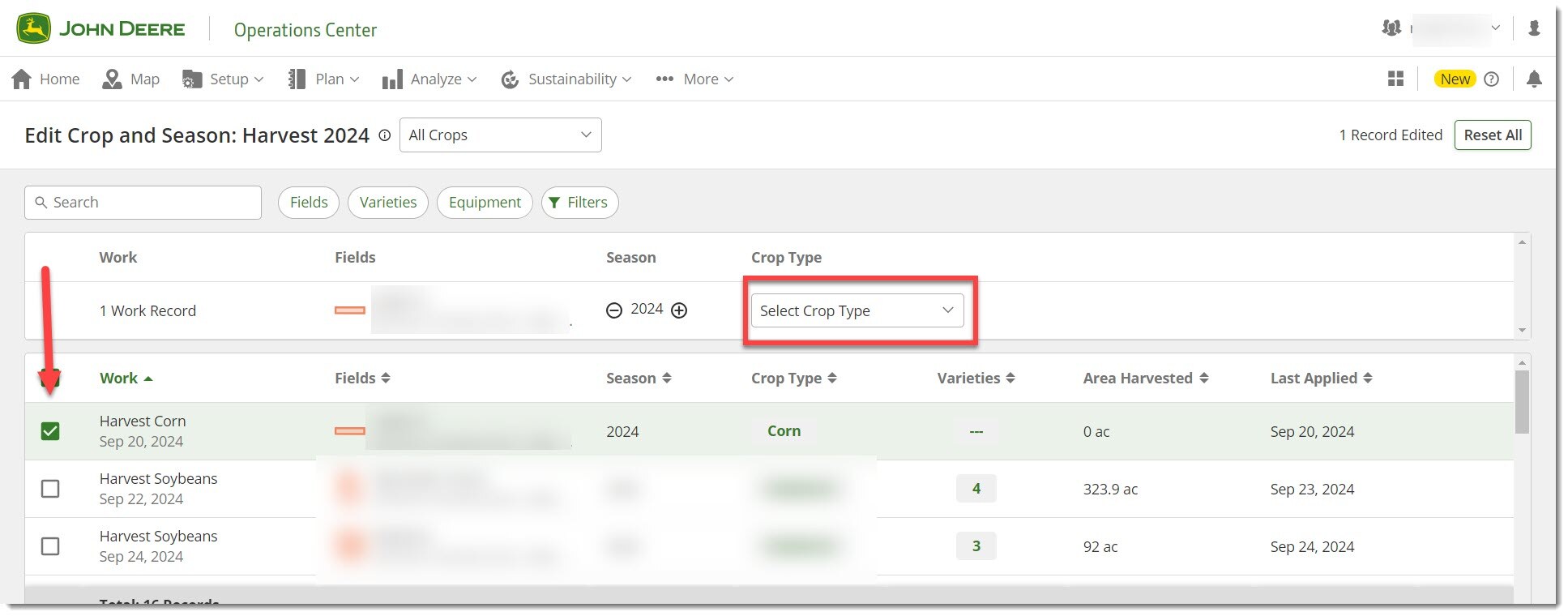Viewport: 1568px width, 616px height.
Task: Expand the All Crops dropdown
Action: (500, 135)
